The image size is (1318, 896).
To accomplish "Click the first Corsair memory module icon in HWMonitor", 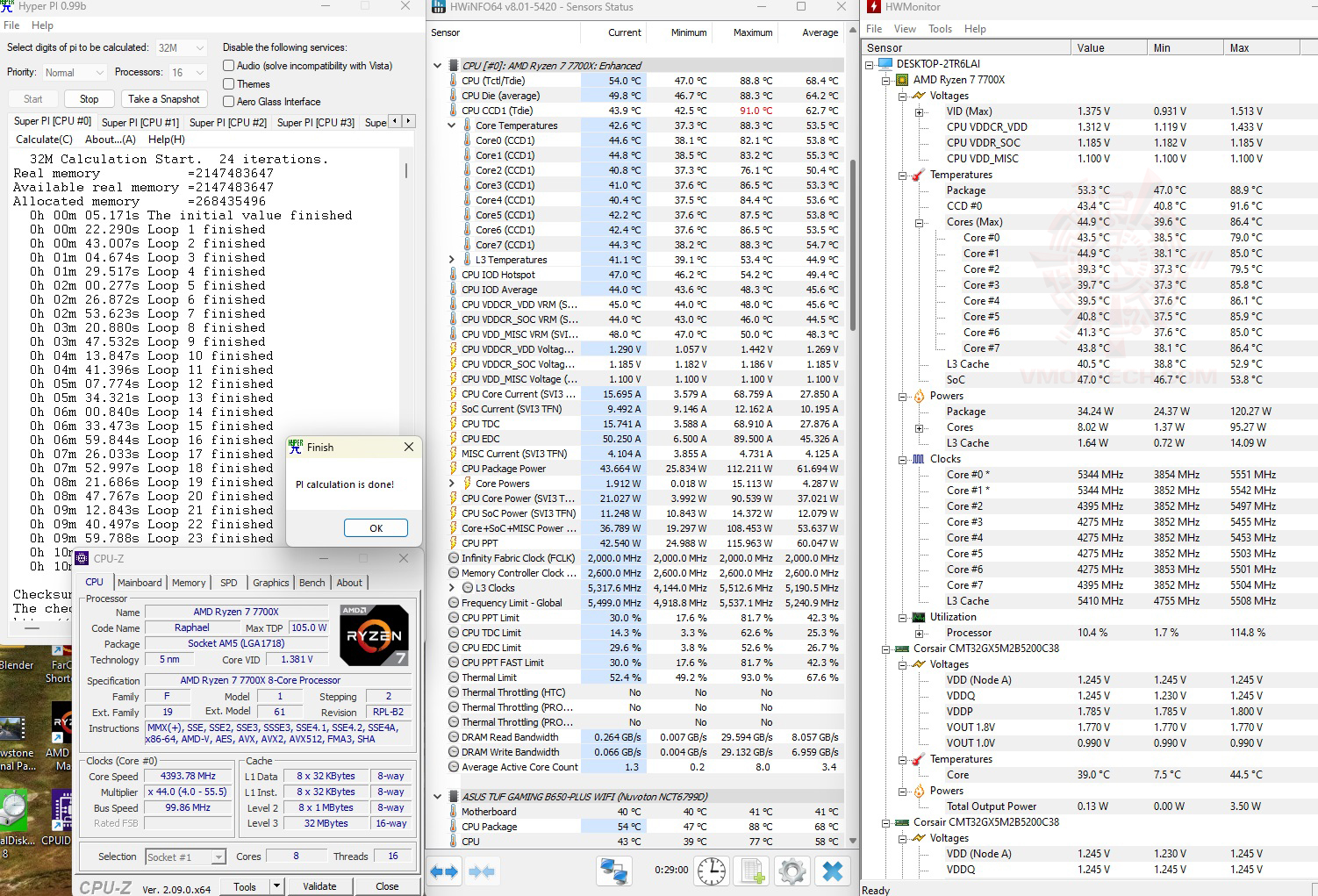I will 901,649.
